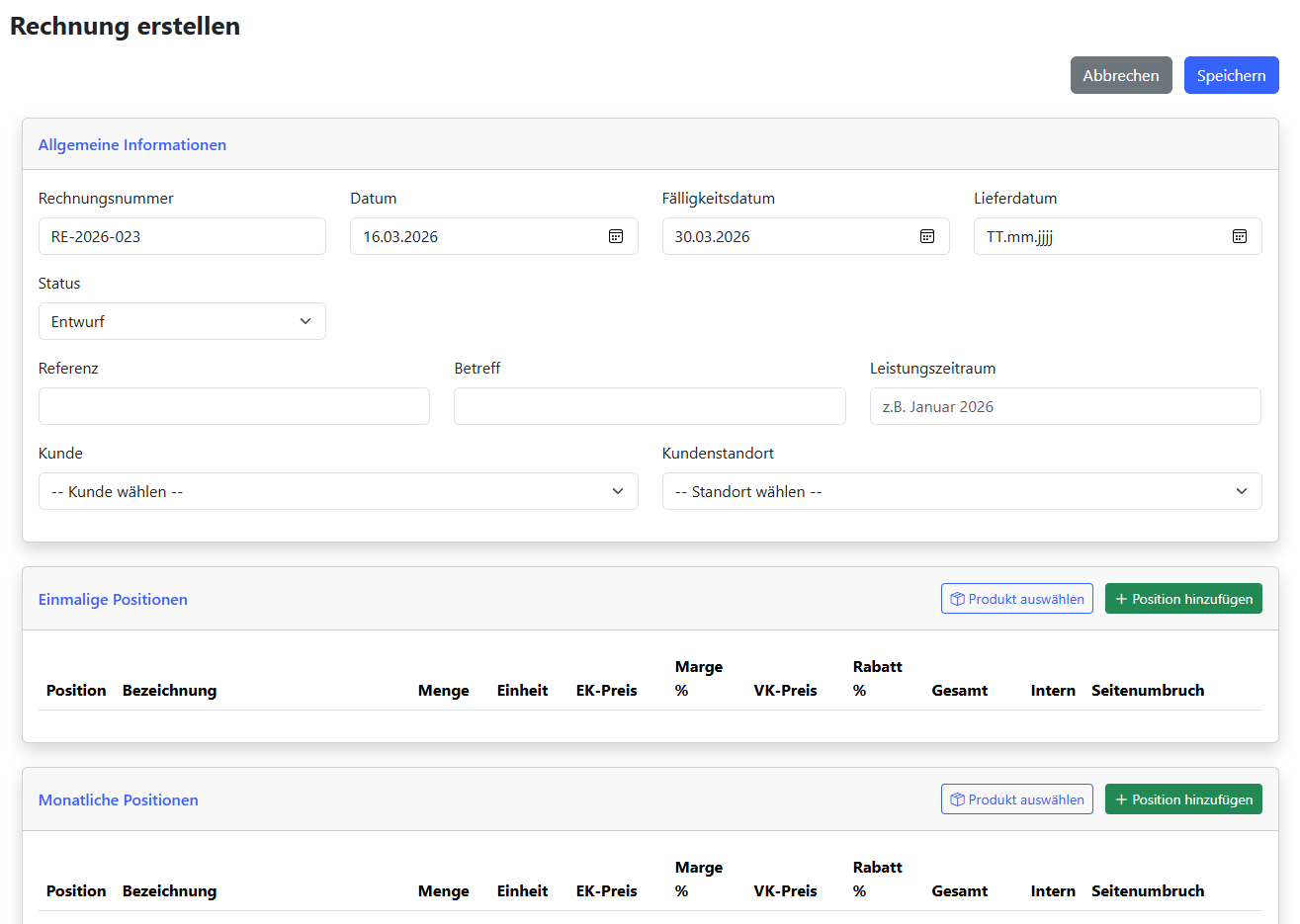Add position to Monatliche Positionen
The height and width of the screenshot is (924, 1300).
1182,799
